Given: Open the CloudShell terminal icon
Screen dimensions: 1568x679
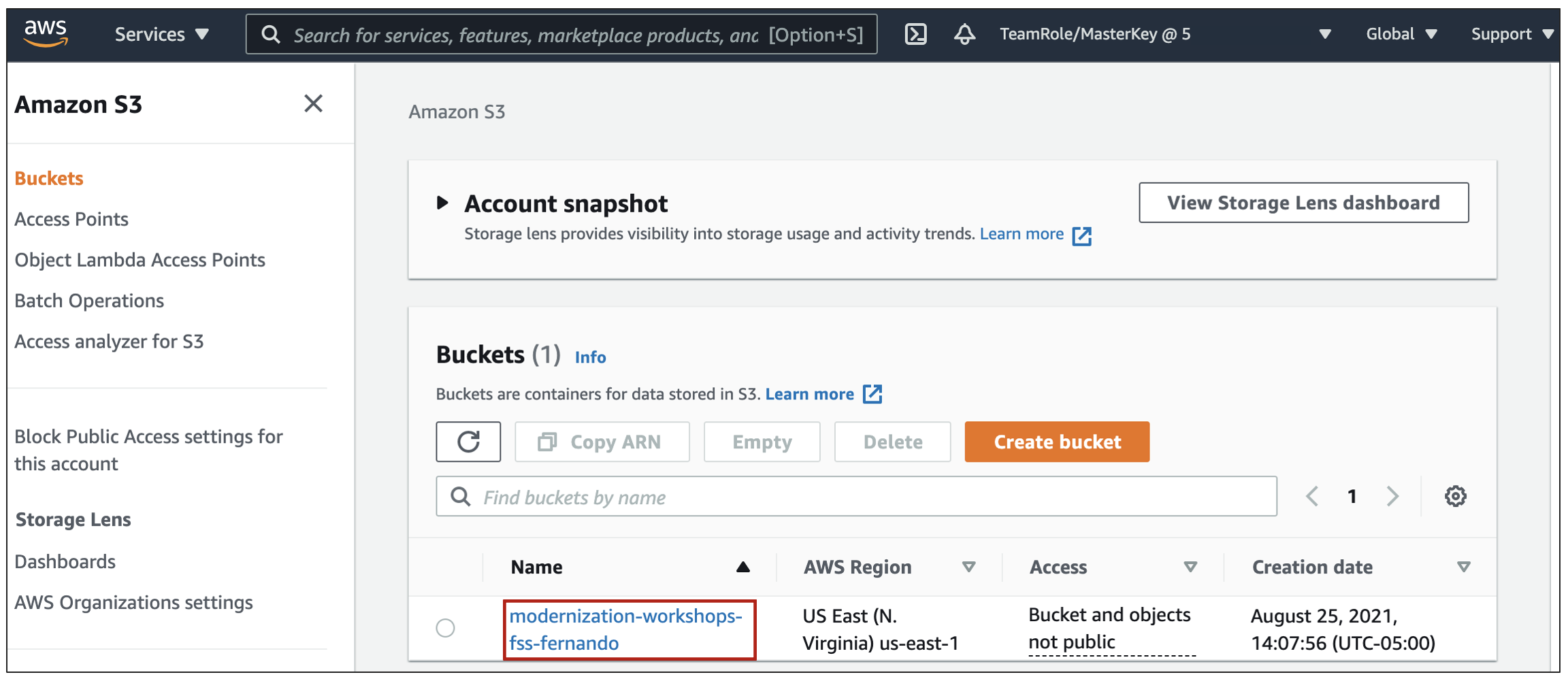Looking at the screenshot, I should coord(915,34).
